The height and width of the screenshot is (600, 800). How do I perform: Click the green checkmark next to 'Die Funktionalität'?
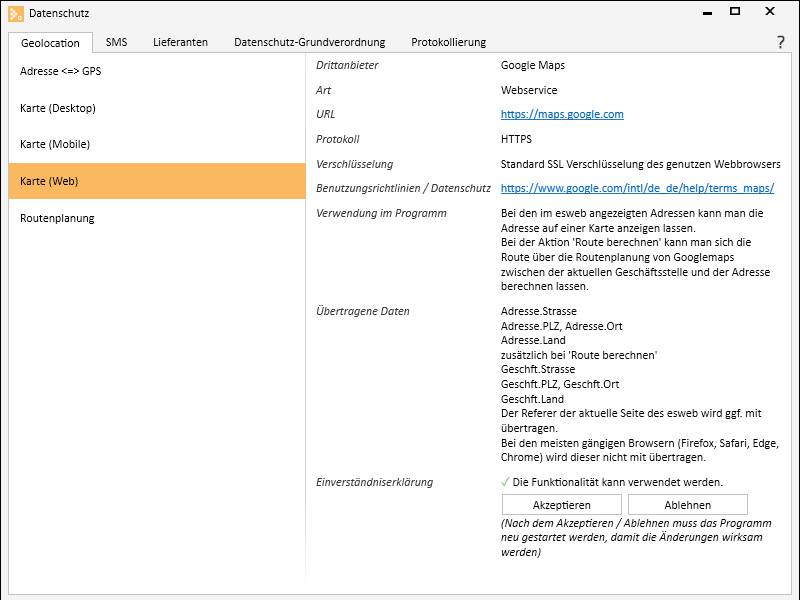coord(505,482)
